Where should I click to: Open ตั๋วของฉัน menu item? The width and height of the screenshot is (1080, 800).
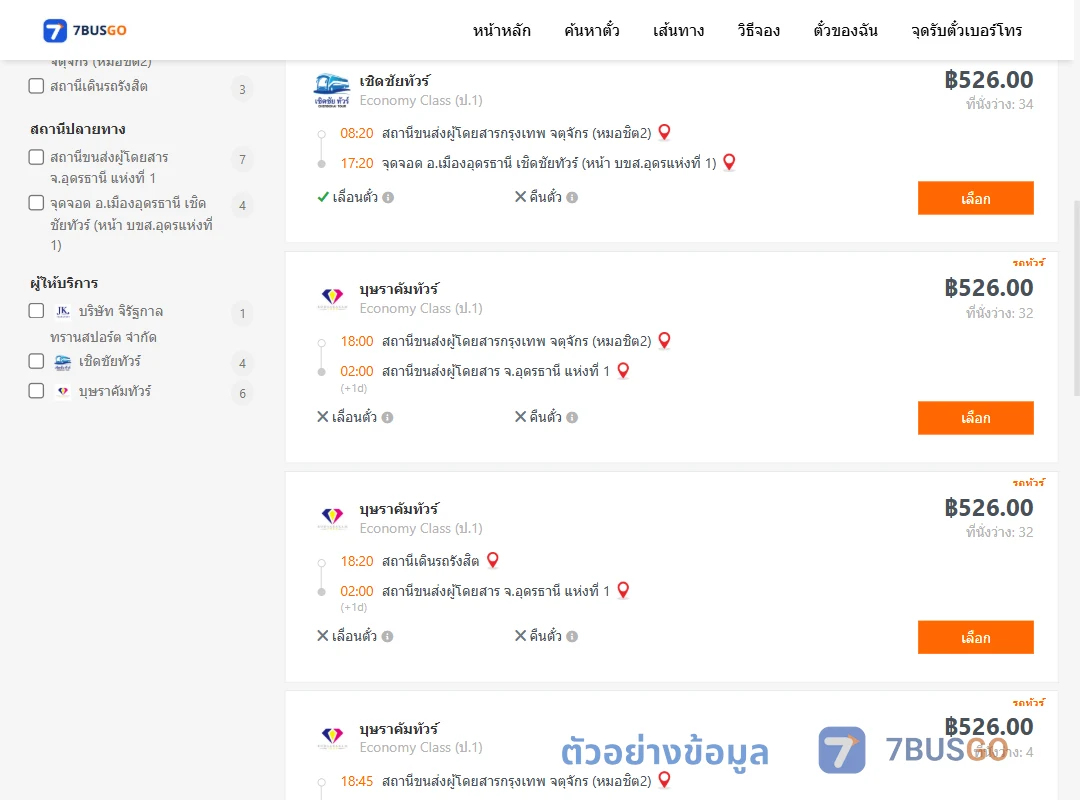click(845, 30)
